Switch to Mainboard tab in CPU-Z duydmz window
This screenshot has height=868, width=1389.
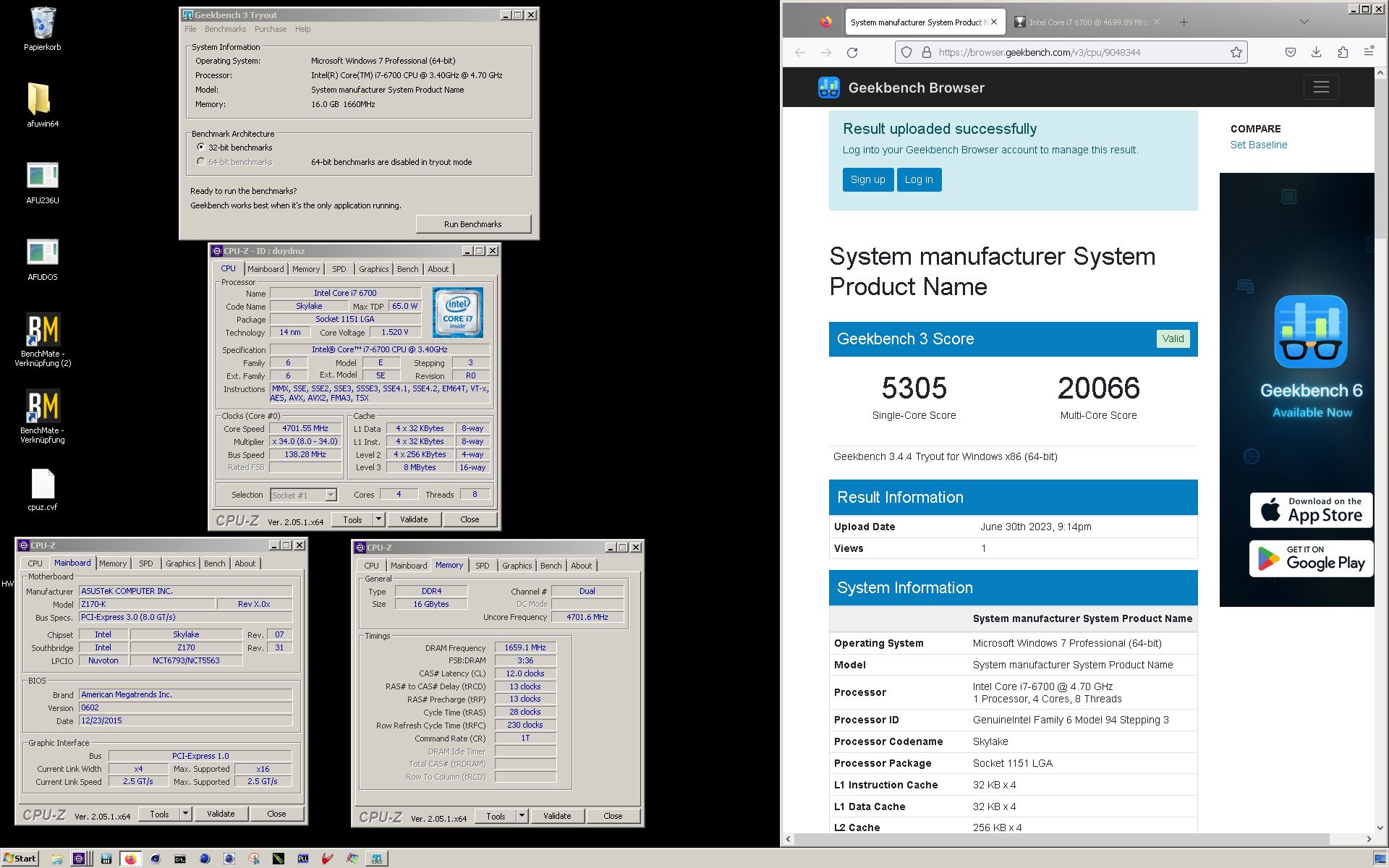(266, 269)
